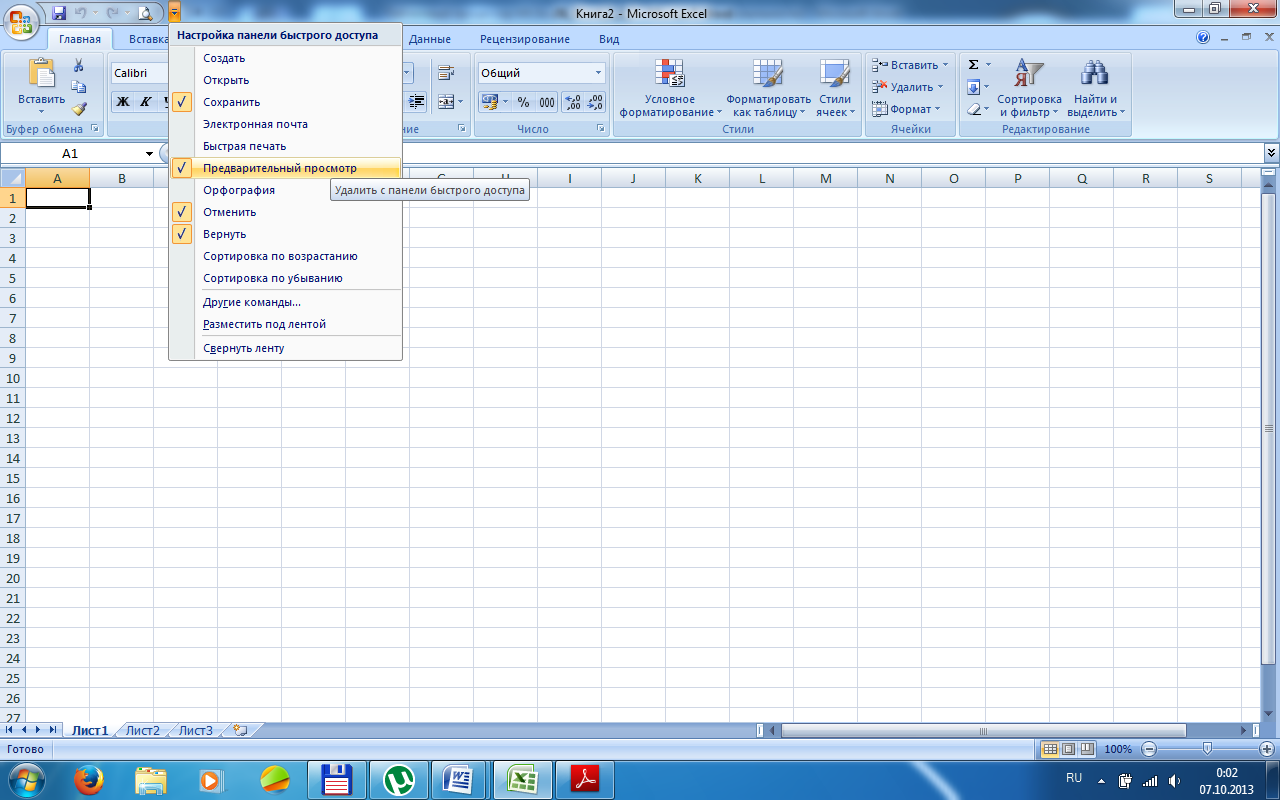Image resolution: width=1280 pixels, height=800 pixels.
Task: Open the Общий number format dropdown
Action: click(x=599, y=73)
